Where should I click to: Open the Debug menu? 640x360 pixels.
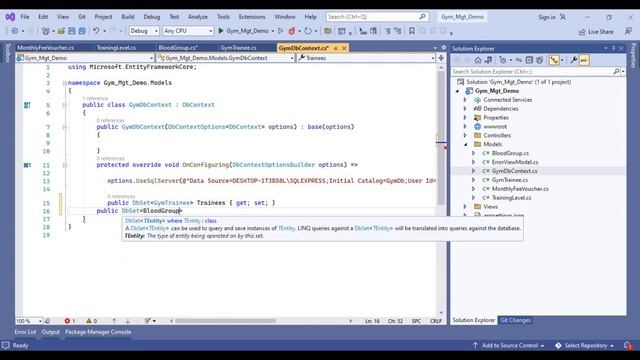pyautogui.click(x=151, y=17)
